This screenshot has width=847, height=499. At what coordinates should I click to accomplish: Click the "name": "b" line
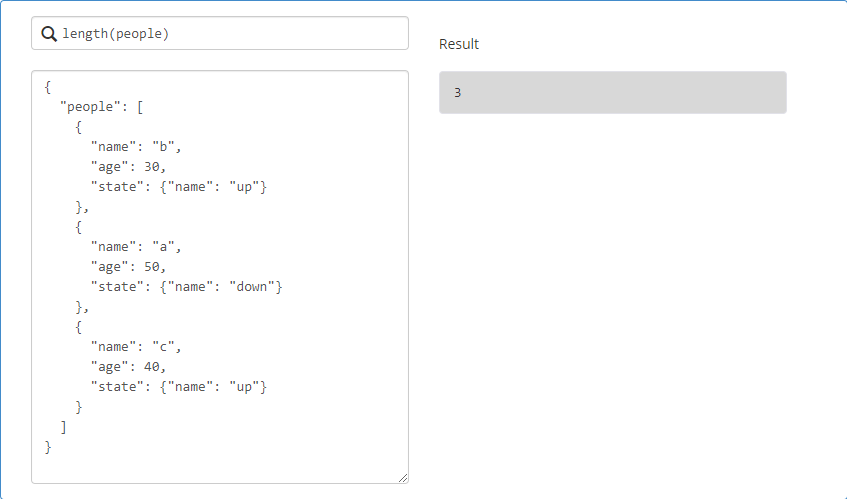point(136,147)
